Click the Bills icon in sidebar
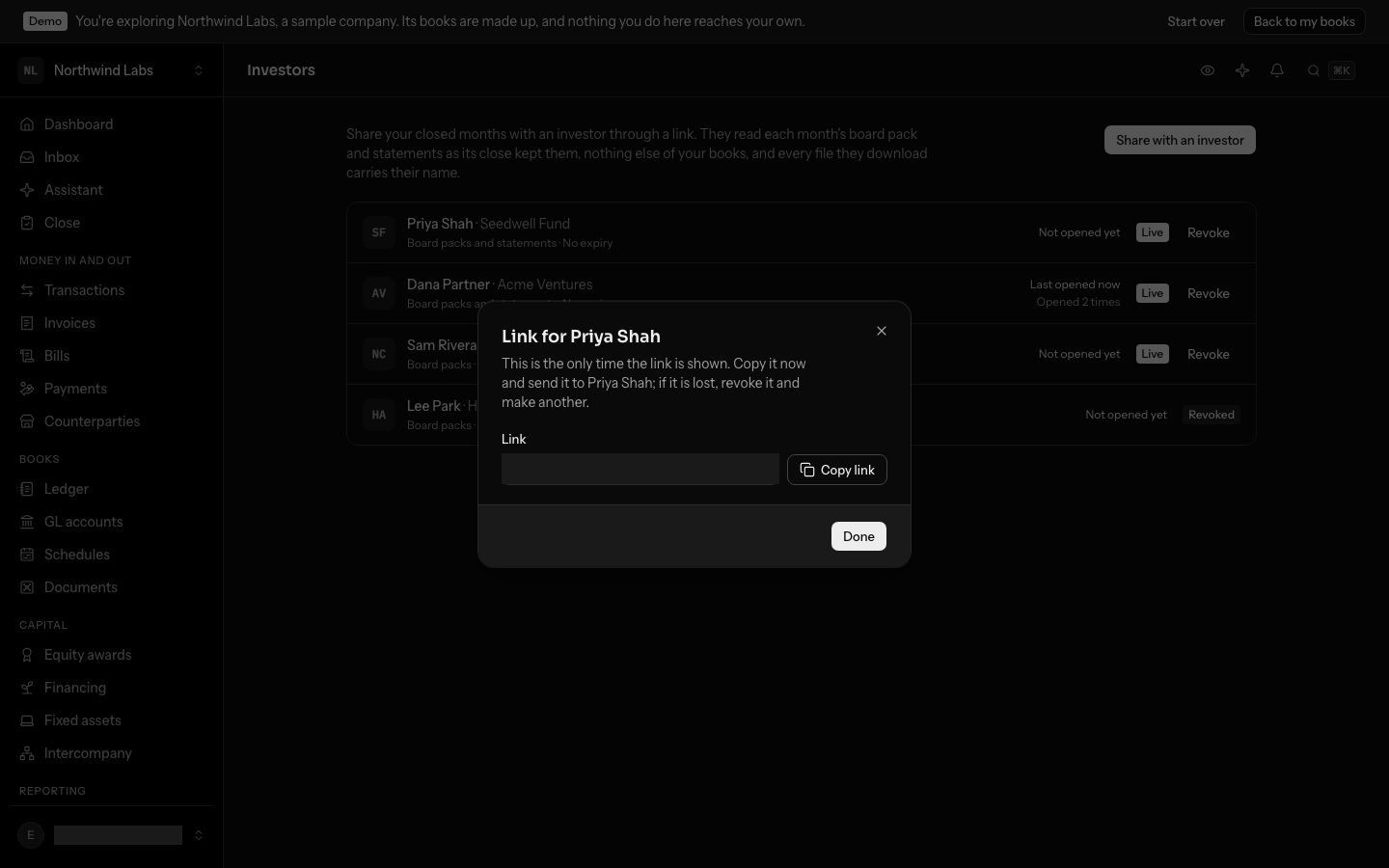 (27, 356)
